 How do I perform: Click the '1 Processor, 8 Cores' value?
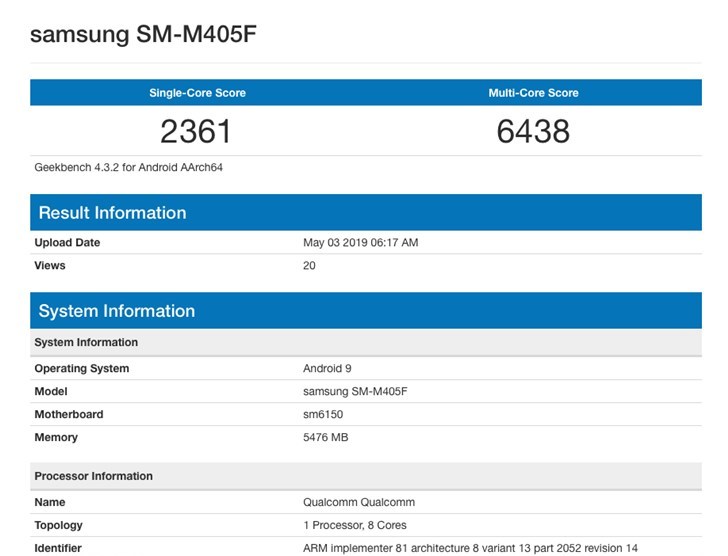[x=355, y=525]
